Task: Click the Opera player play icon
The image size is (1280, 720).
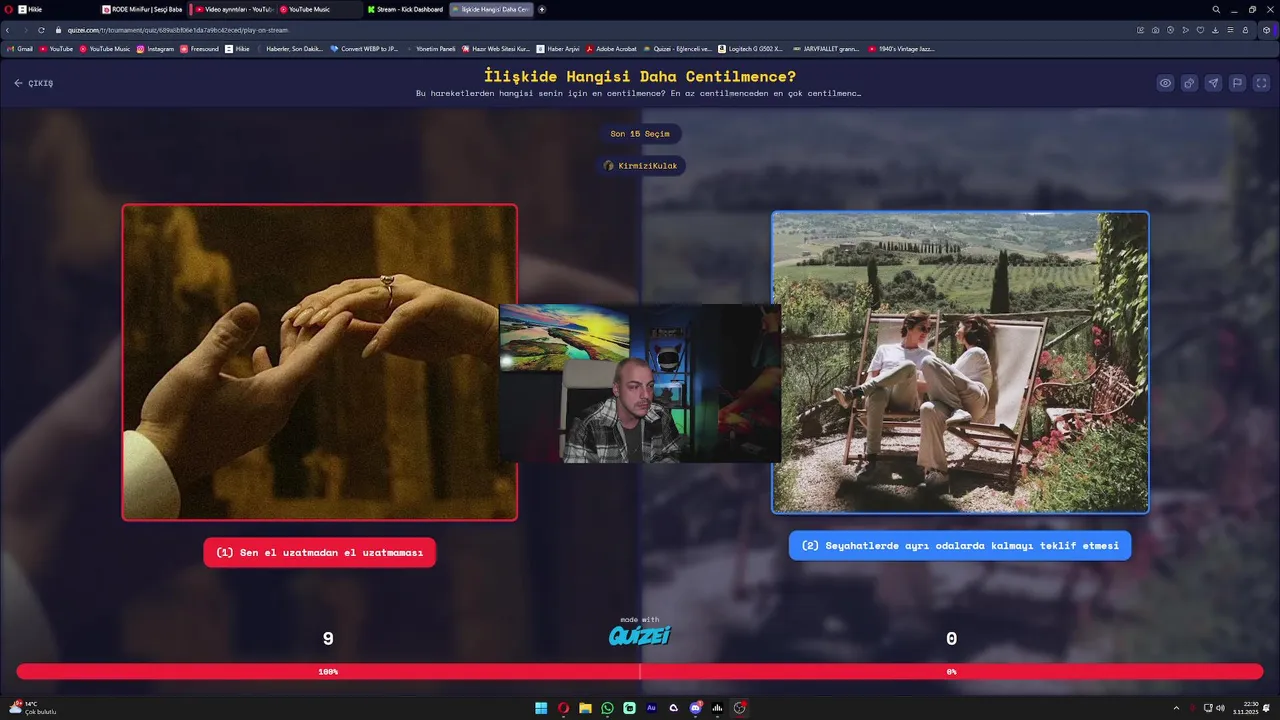Action: coord(1185,30)
